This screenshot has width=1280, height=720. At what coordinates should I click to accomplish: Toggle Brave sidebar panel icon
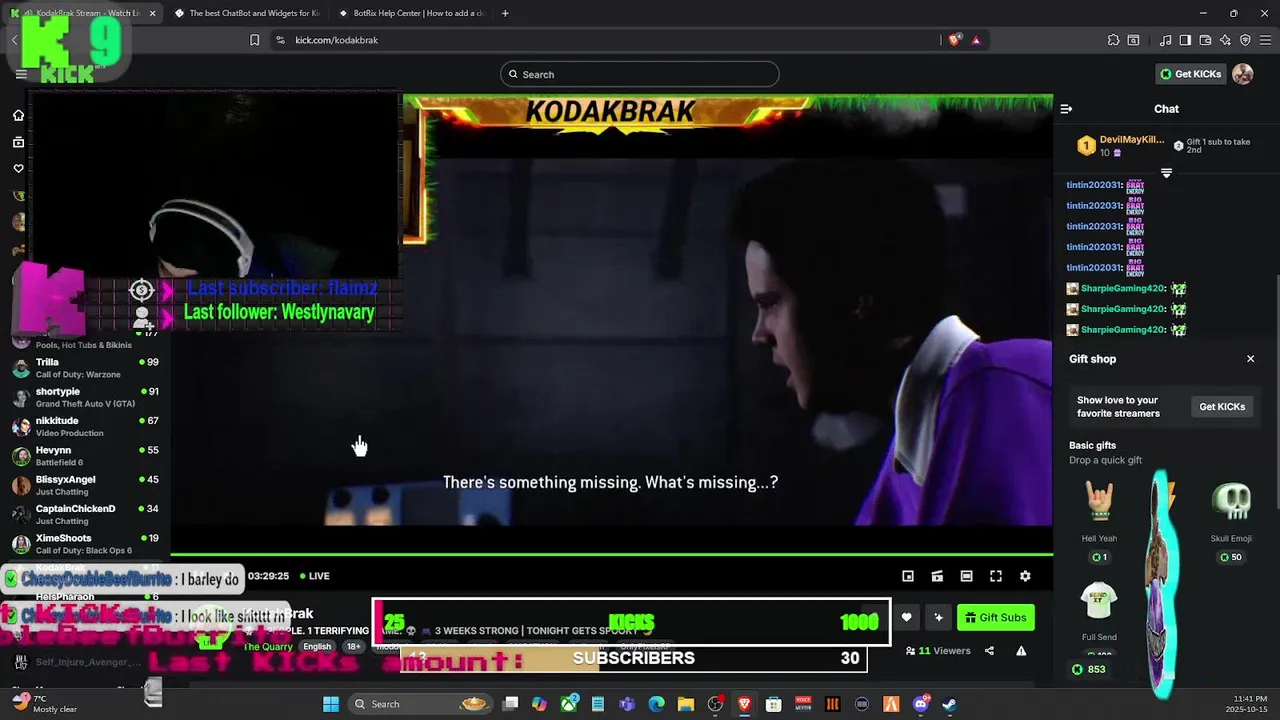(x=1185, y=40)
